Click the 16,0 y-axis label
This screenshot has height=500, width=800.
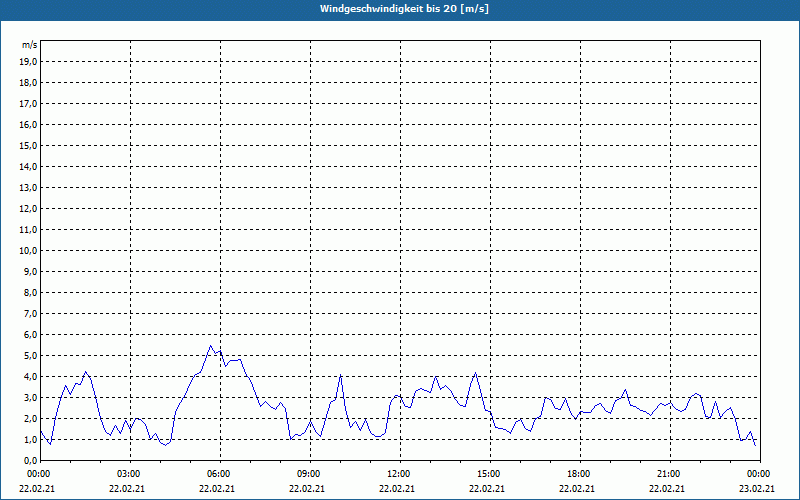[x=28, y=124]
